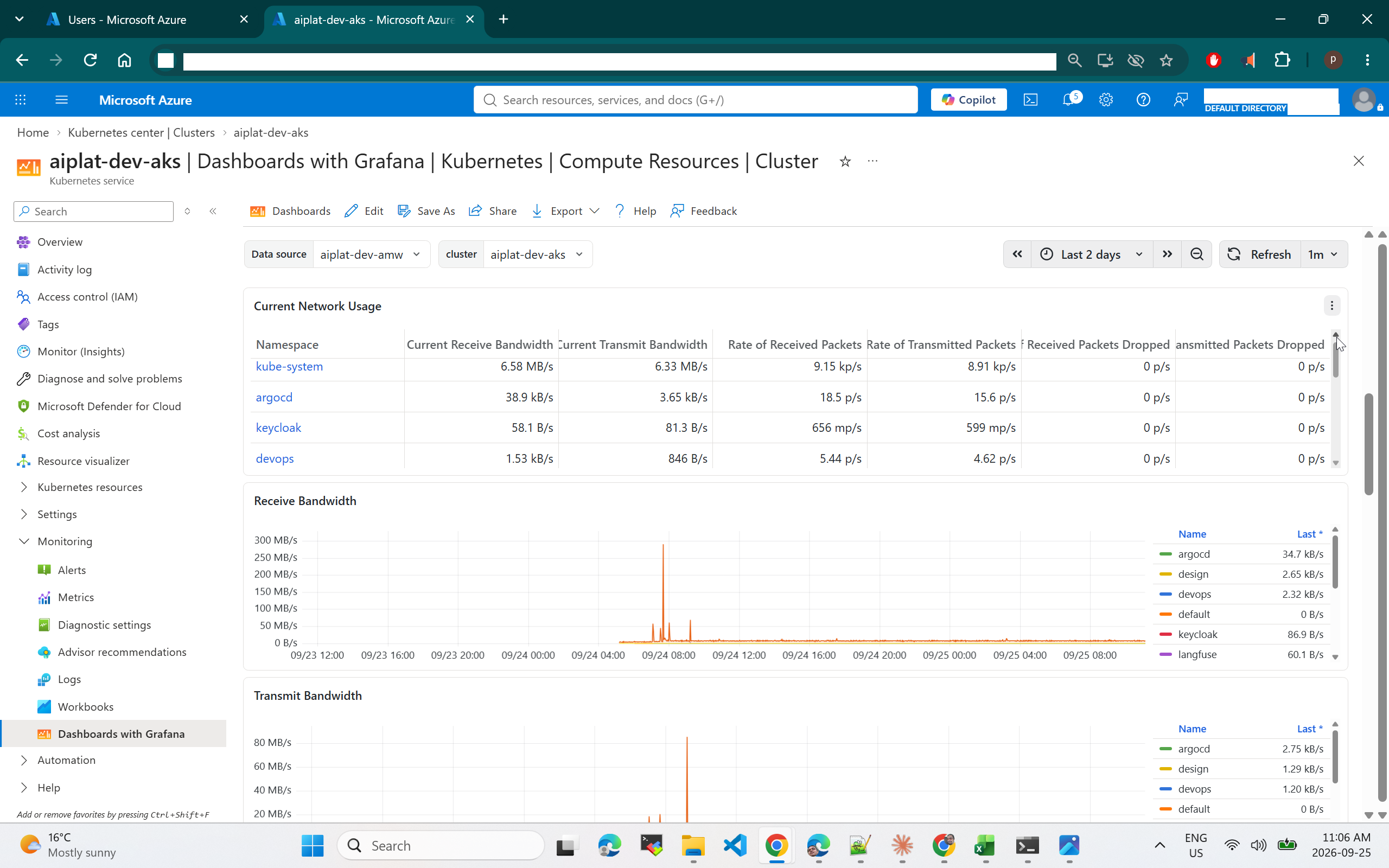The width and height of the screenshot is (1389, 868).
Task: Open the notifications bell
Action: (x=1069, y=100)
